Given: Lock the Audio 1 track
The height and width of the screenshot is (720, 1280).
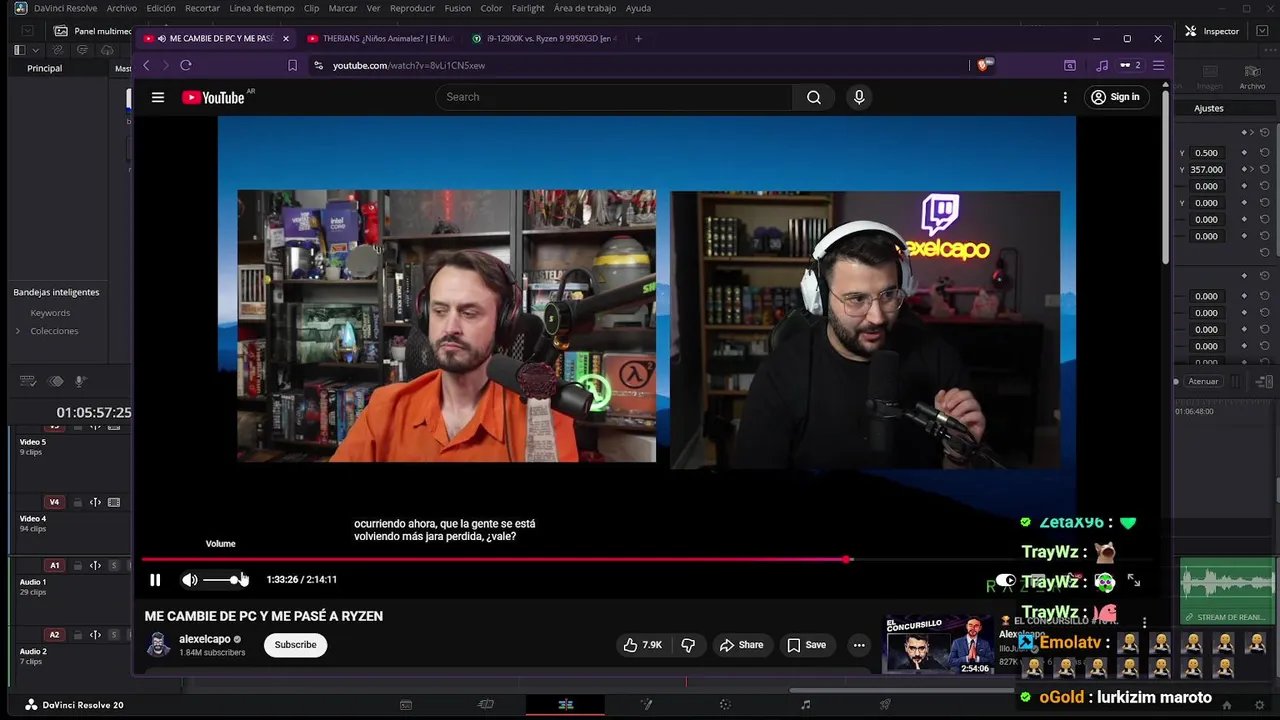Looking at the screenshot, I should (77, 566).
